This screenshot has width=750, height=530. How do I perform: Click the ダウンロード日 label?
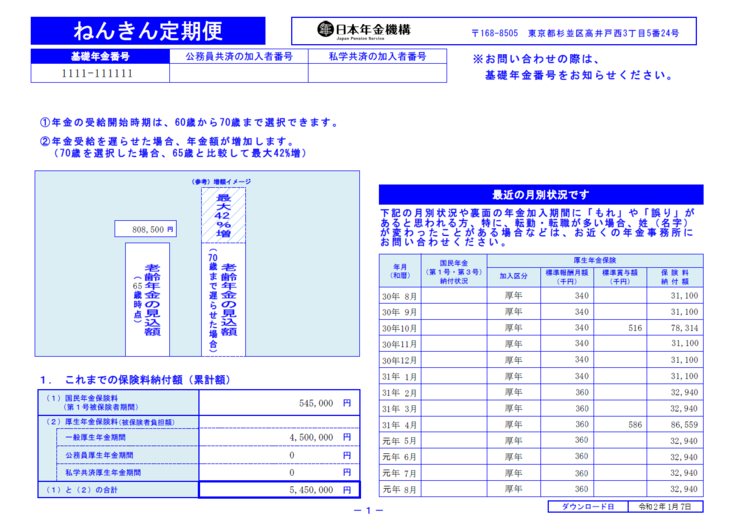coord(588,507)
